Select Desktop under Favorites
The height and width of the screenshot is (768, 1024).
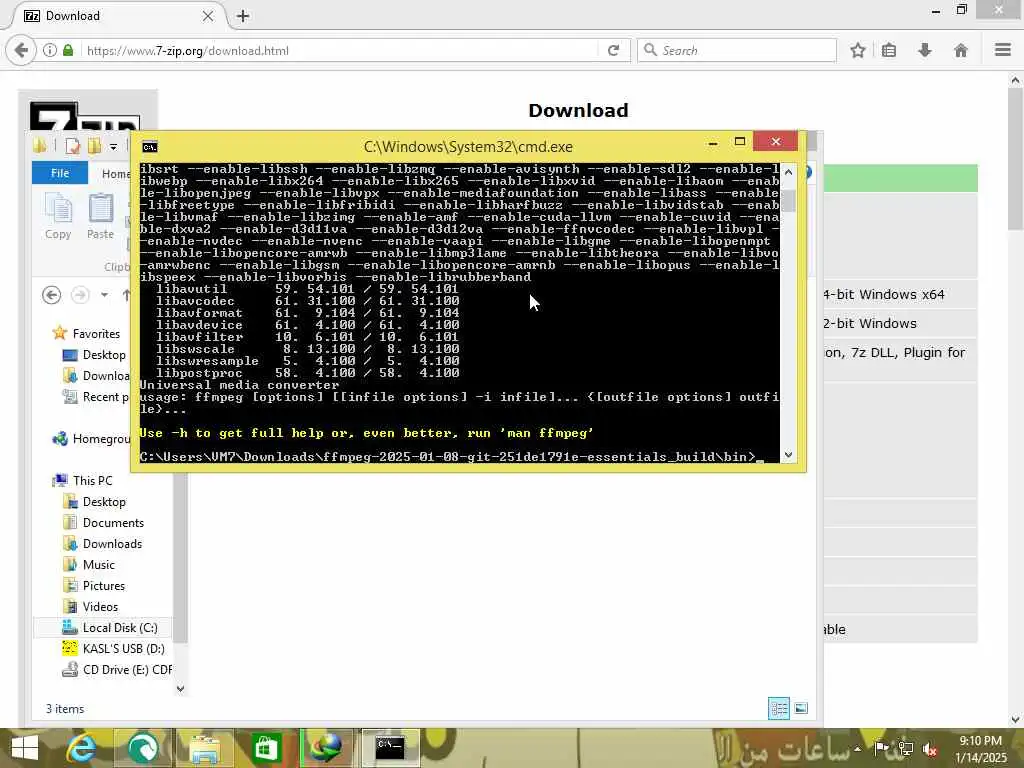[x=94, y=355]
